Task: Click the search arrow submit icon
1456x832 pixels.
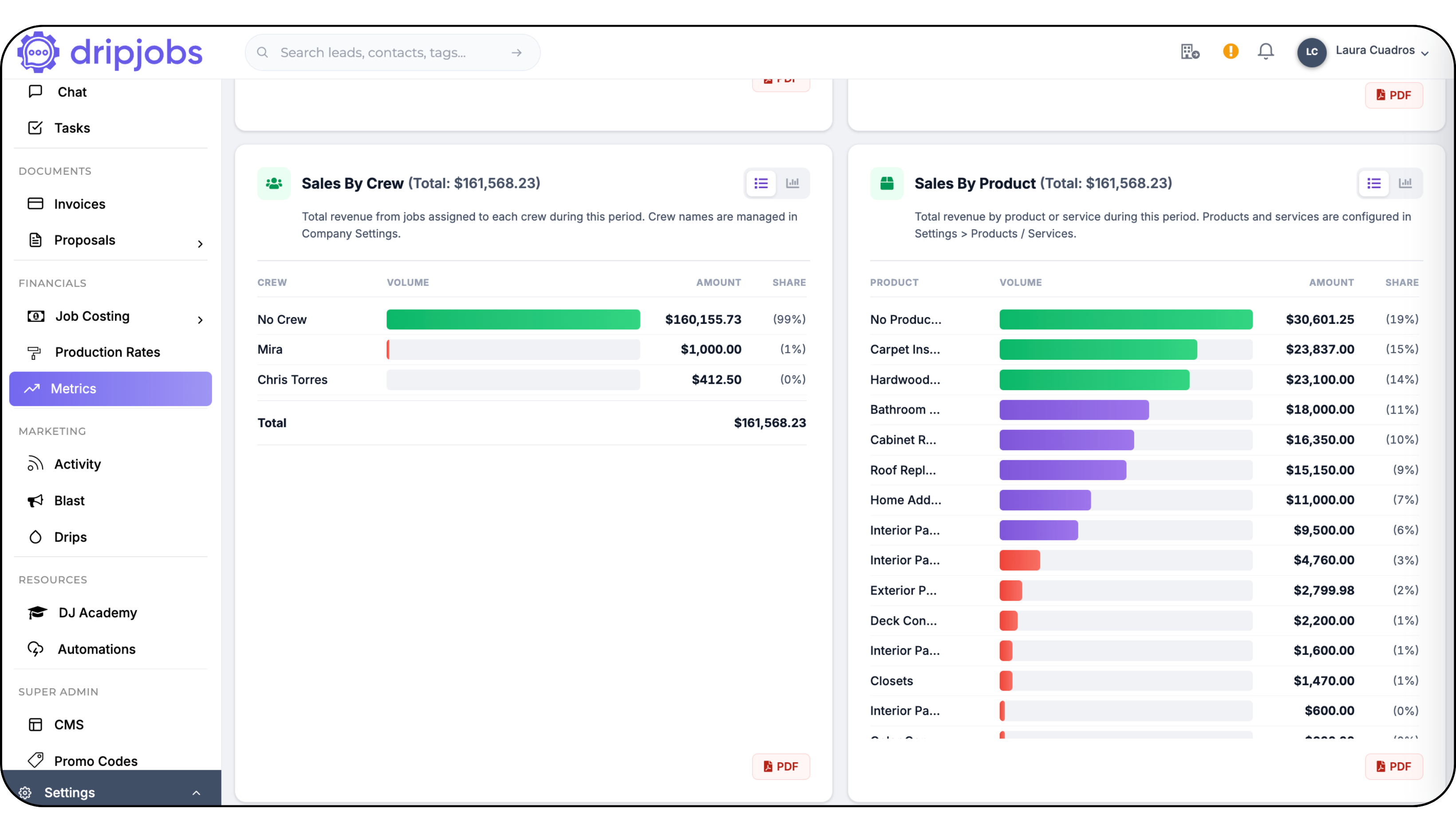Action: point(517,52)
